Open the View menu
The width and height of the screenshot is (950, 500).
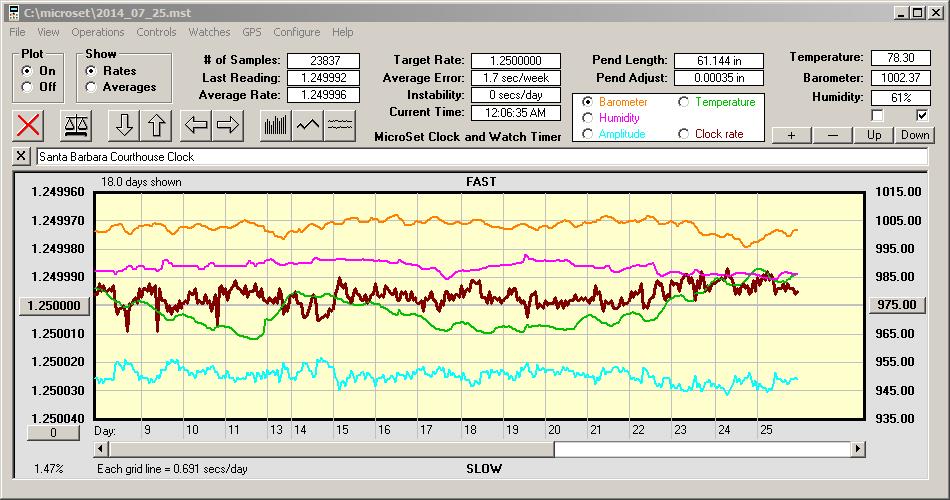point(48,32)
